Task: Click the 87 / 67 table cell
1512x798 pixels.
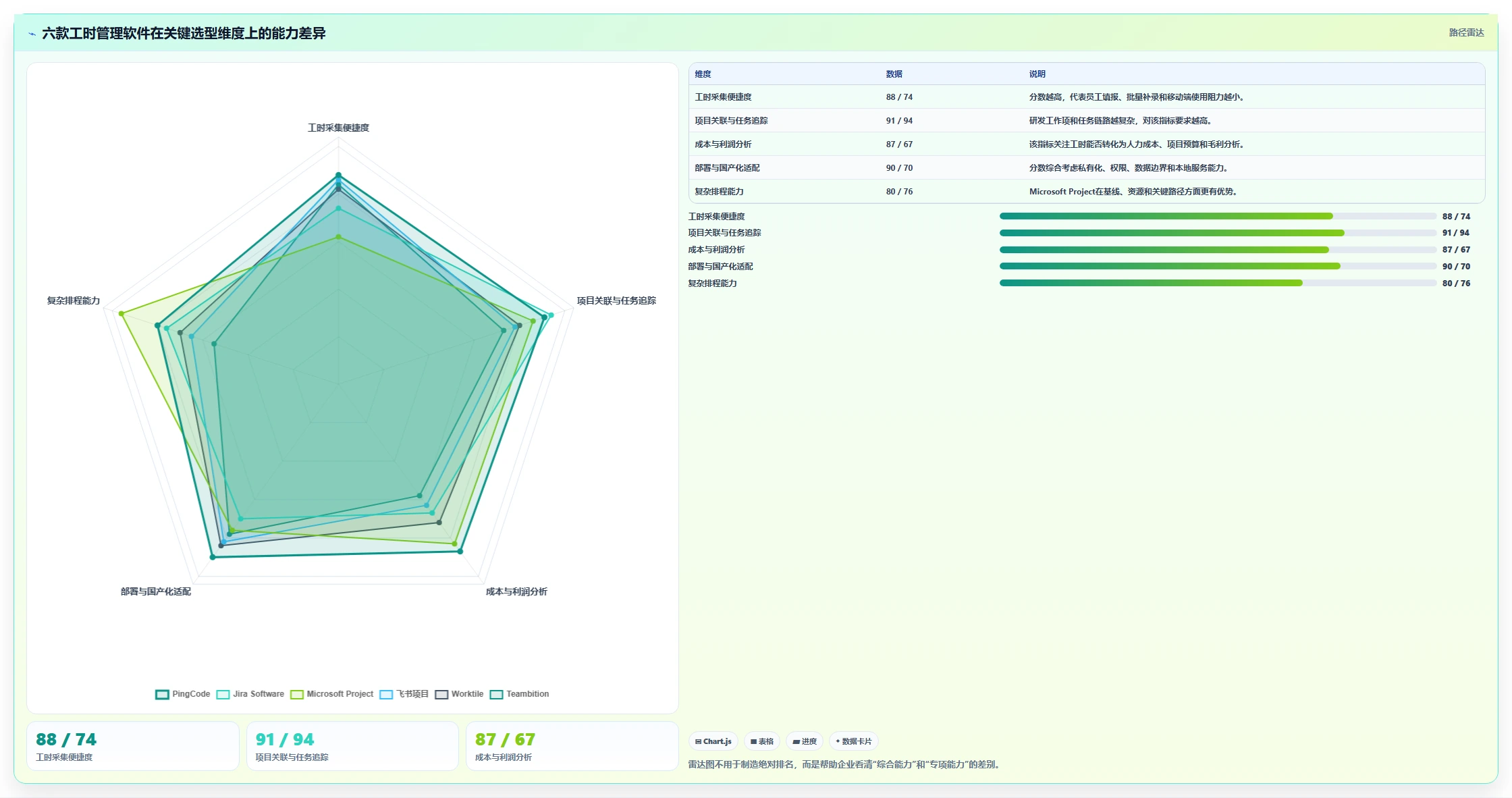Action: 899,144
